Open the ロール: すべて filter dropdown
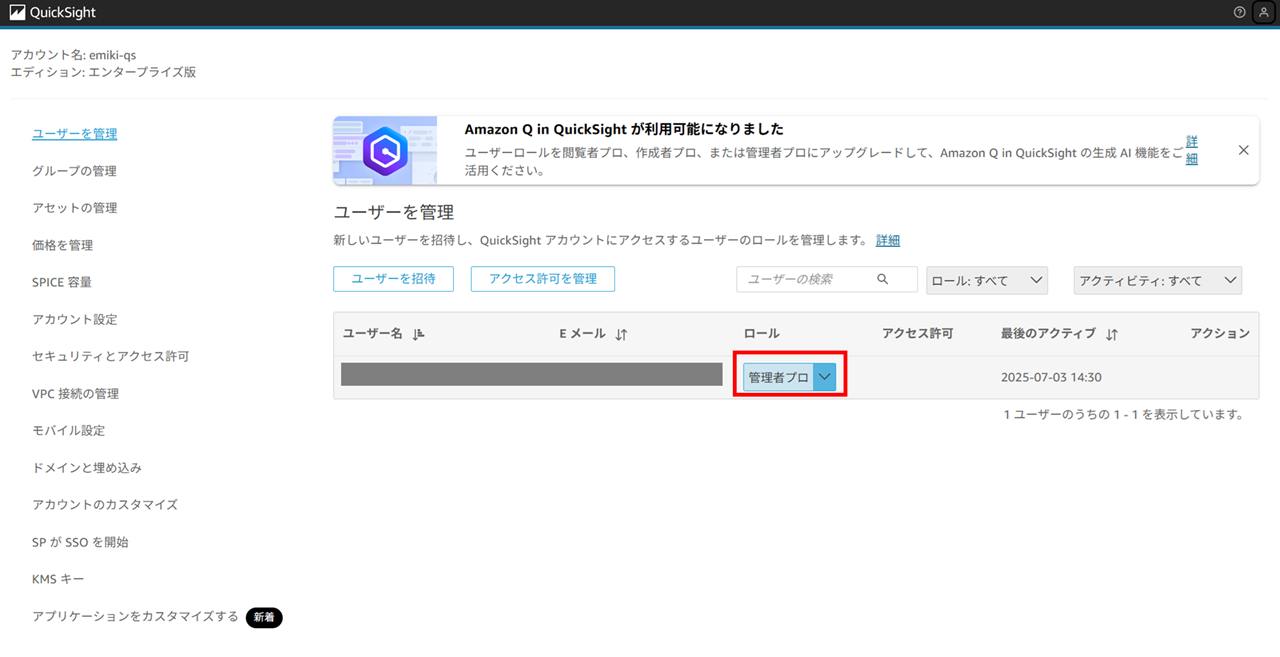The height and width of the screenshot is (657, 1280). [x=987, y=281]
